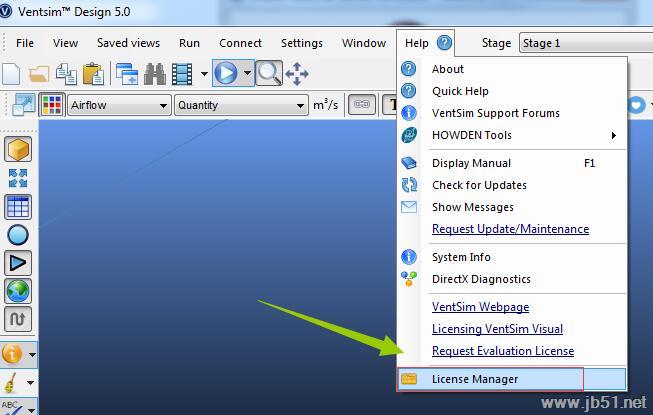Click the binoculars Find icon
This screenshot has height=415, width=653.
[155, 74]
